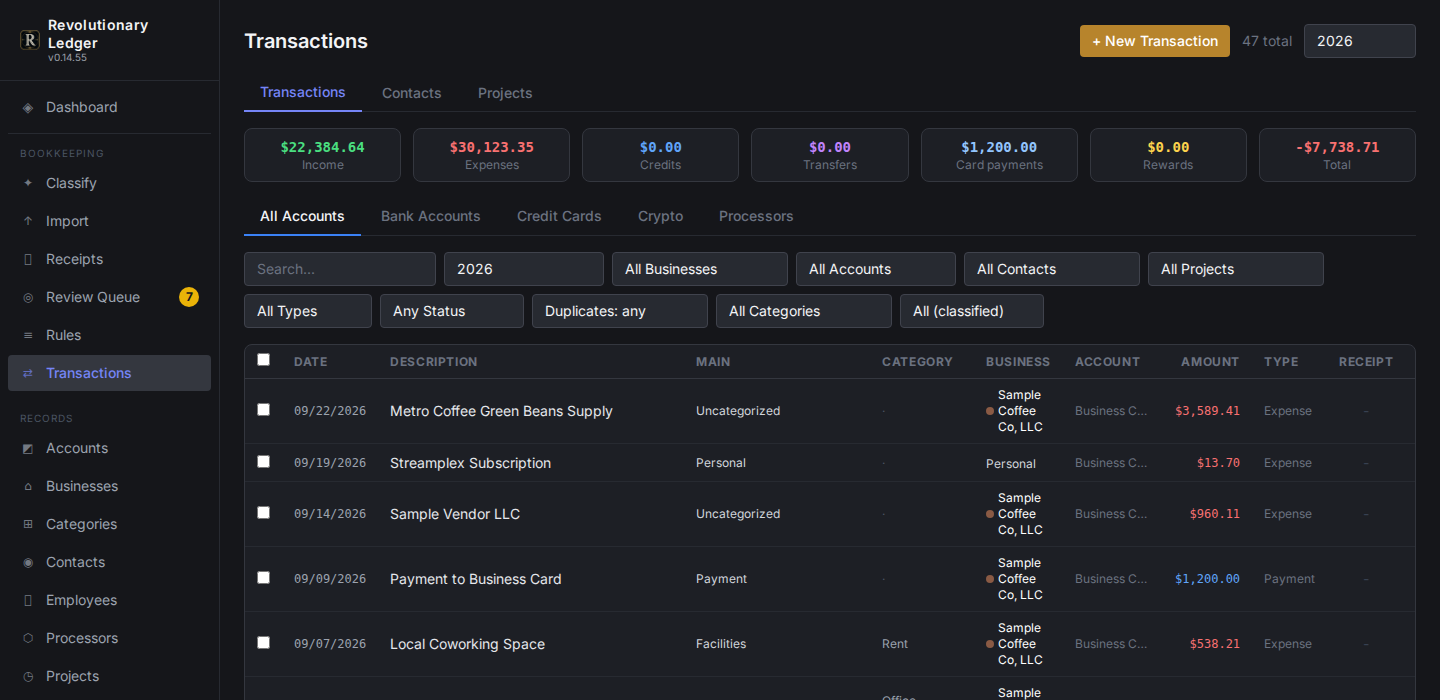Image resolution: width=1440 pixels, height=700 pixels.
Task: Open the Any Status filter dropdown
Action: tap(452, 311)
